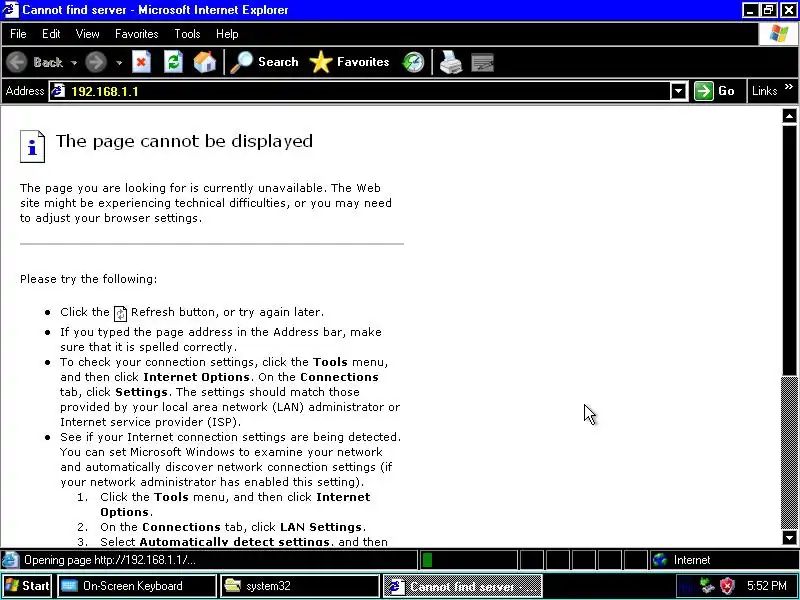Stop loading with the red X icon
This screenshot has width=800, height=600.
pyautogui.click(x=141, y=62)
